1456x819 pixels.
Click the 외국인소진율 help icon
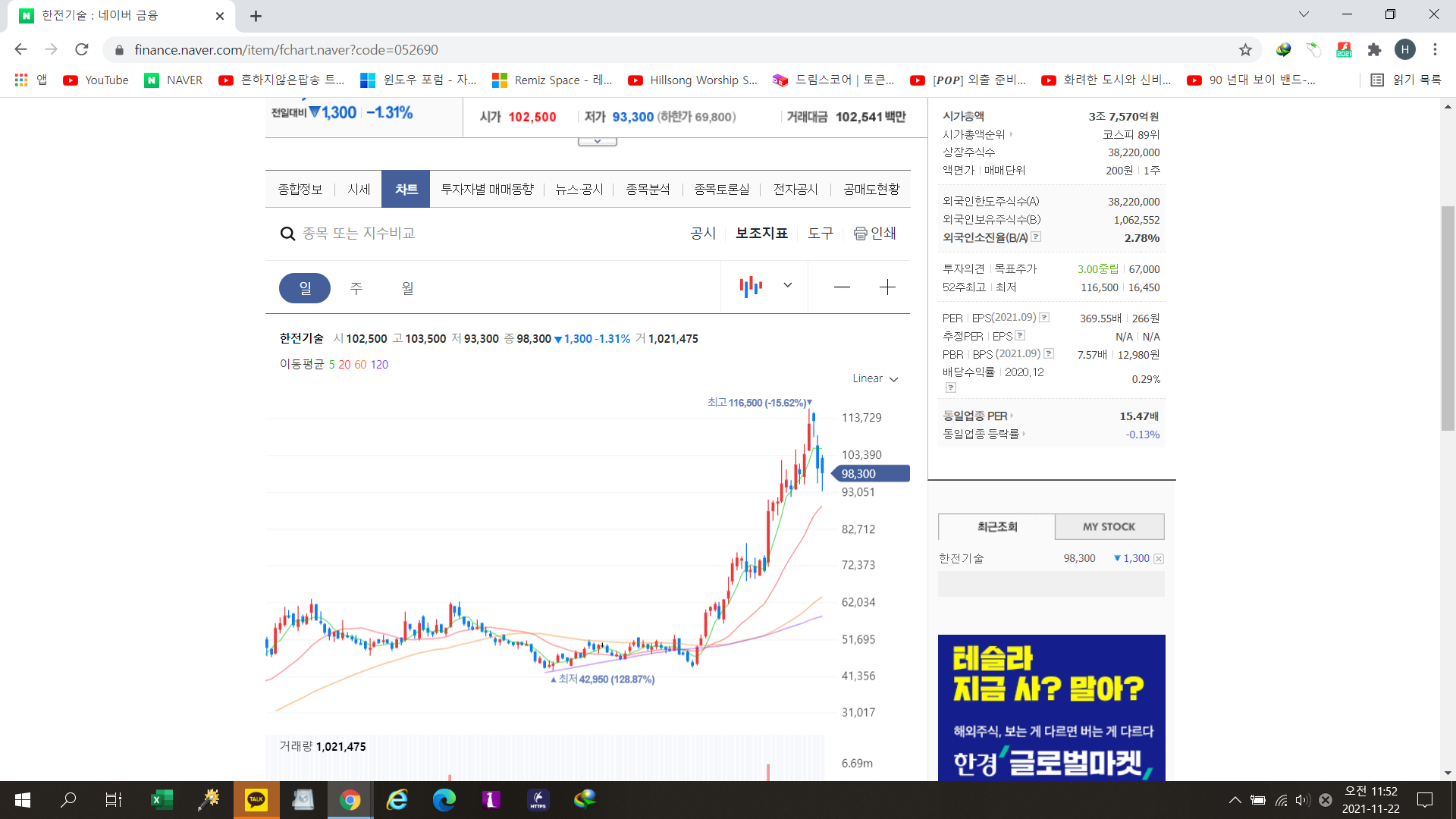(x=1036, y=237)
